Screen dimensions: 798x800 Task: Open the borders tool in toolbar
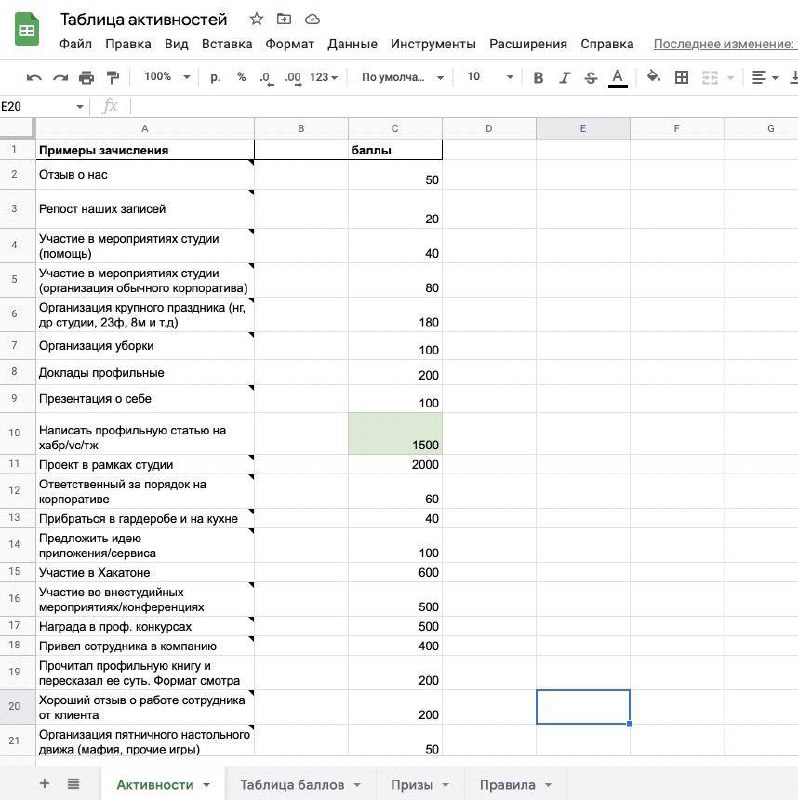click(682, 78)
